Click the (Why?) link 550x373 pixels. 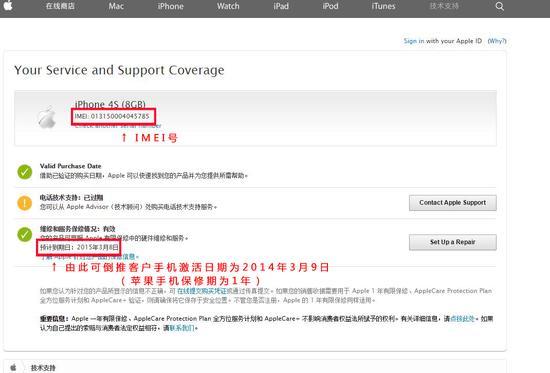click(497, 41)
